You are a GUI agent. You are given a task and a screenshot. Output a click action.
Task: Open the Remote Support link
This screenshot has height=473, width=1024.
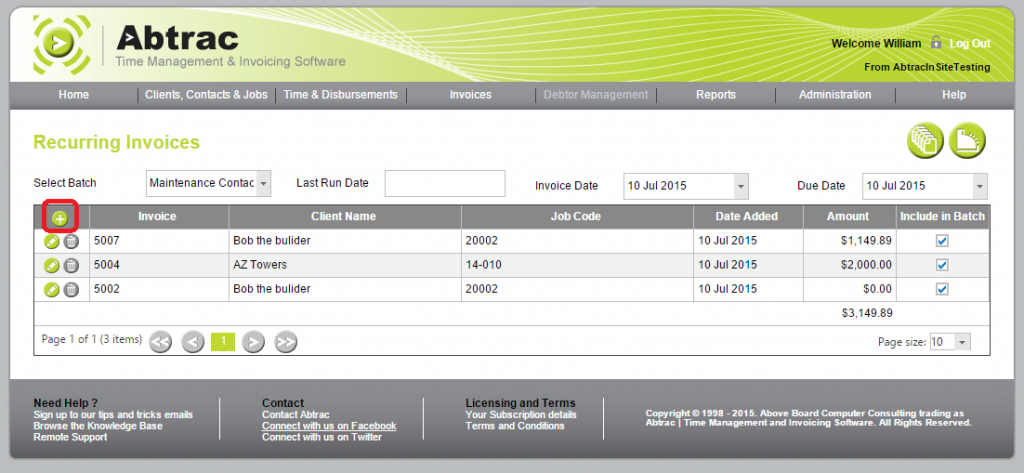(71, 437)
